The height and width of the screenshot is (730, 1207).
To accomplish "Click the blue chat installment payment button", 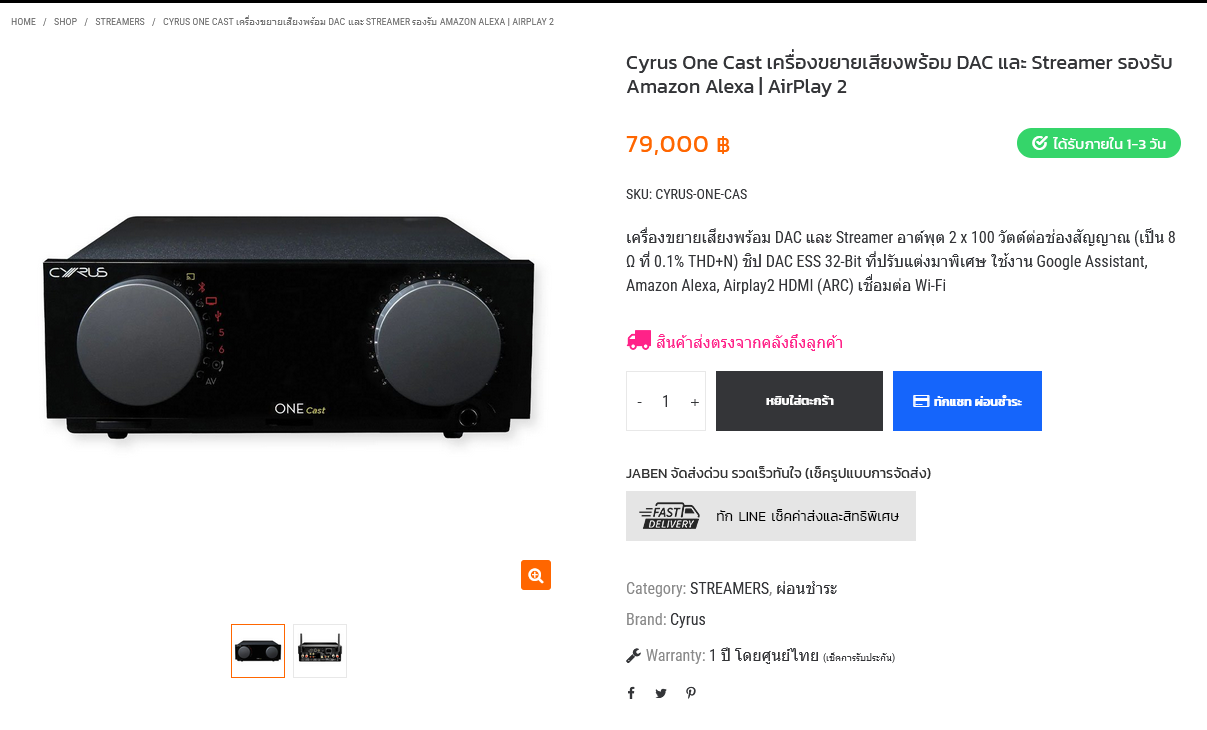I will point(967,401).
